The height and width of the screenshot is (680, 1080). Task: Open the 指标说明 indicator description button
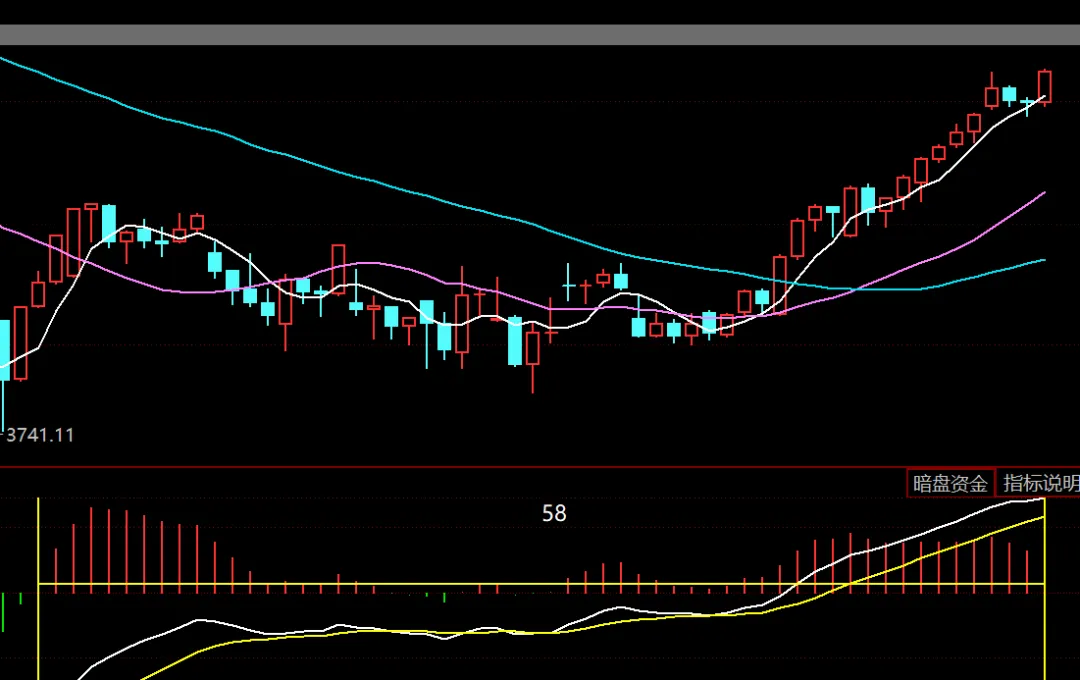tap(1039, 483)
